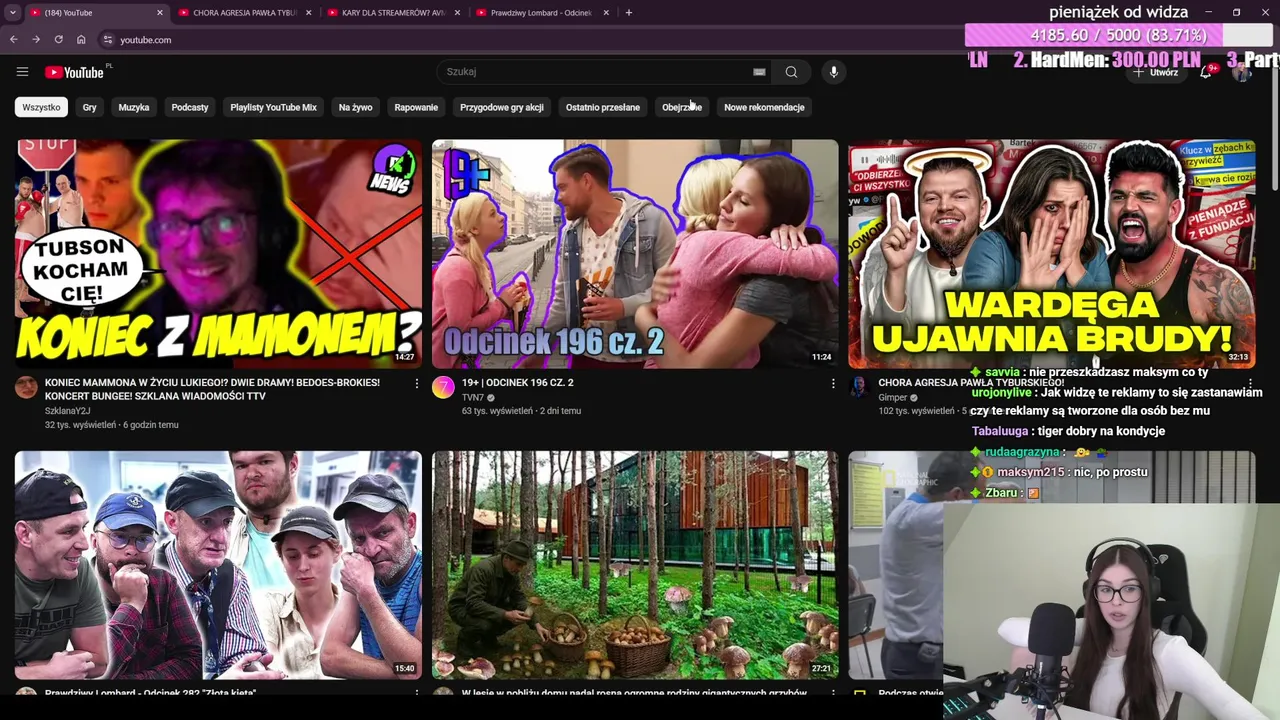Viewport: 1280px width, 720px height.
Task: Open the Gimper channel name
Action: [892, 397]
